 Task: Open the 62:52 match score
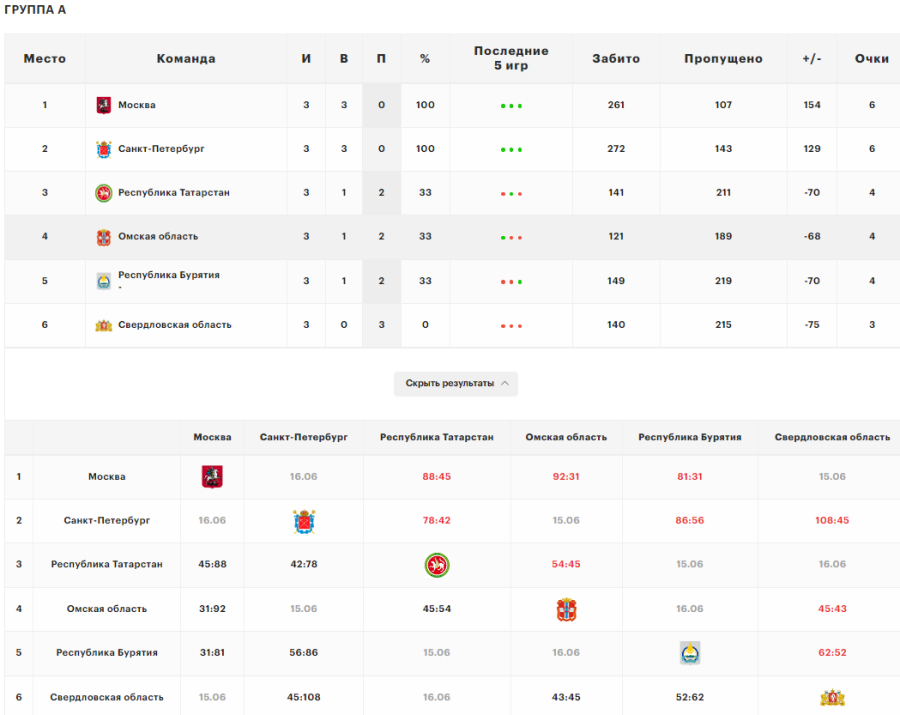coord(832,653)
